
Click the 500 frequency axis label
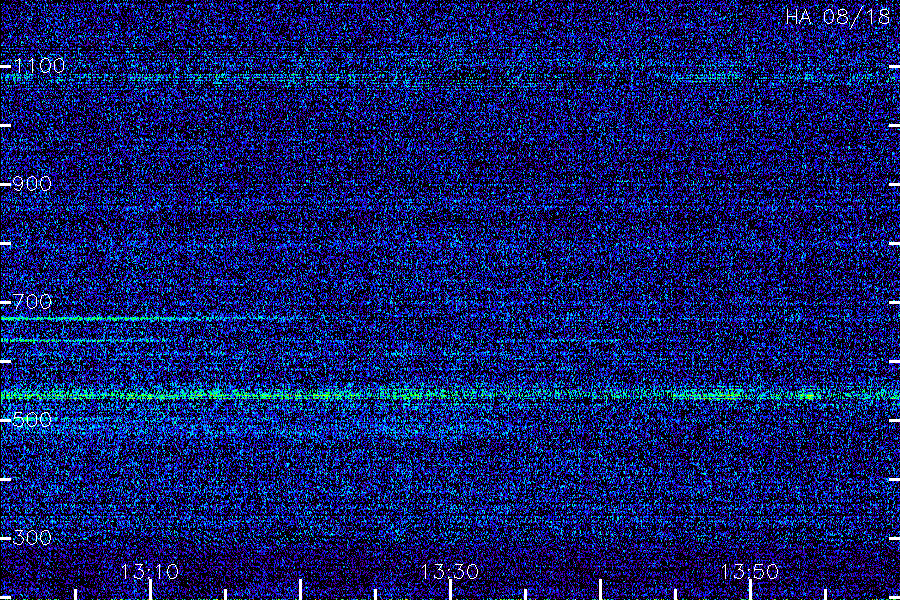point(32,420)
